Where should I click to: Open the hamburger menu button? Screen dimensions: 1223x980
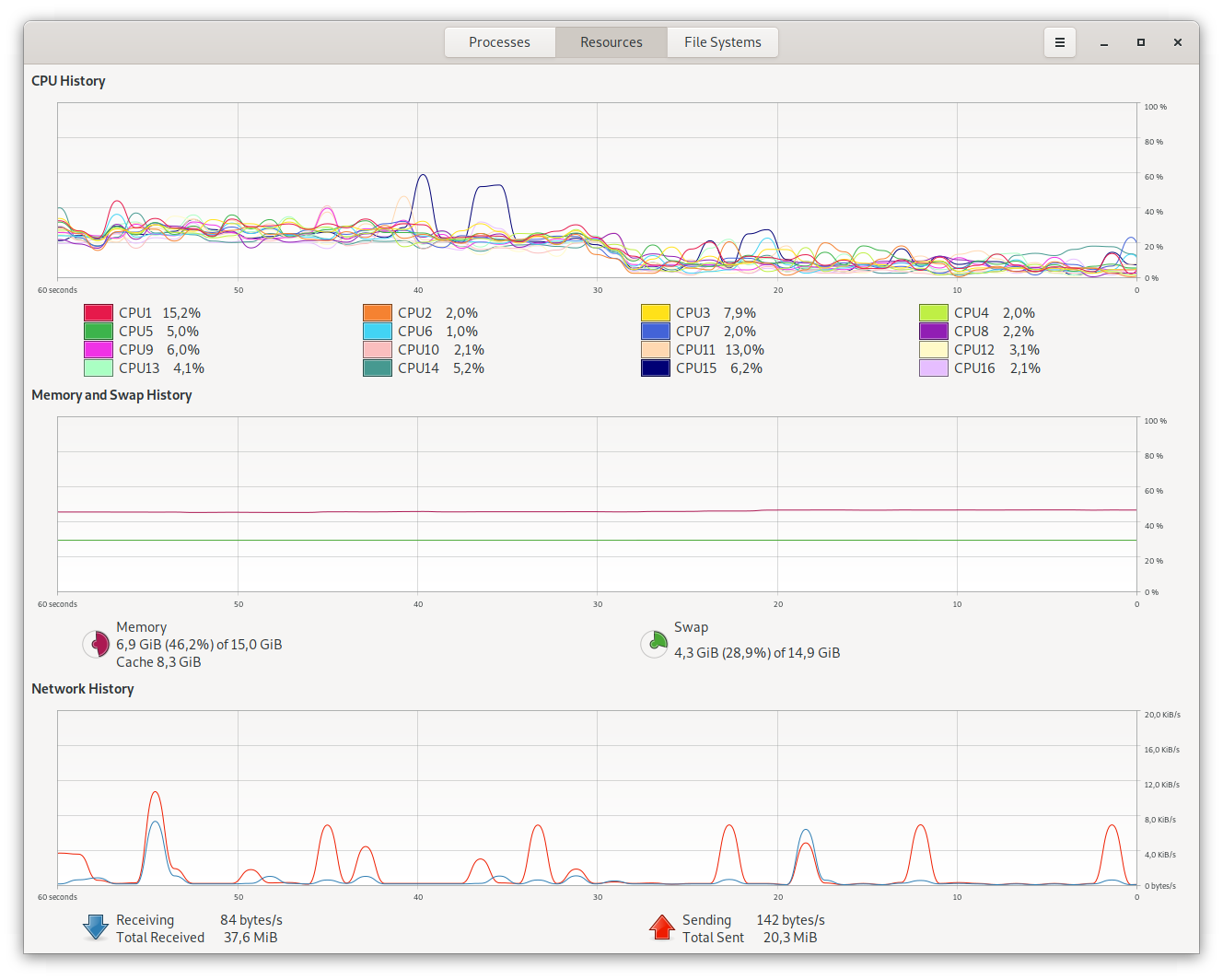pyautogui.click(x=1060, y=42)
